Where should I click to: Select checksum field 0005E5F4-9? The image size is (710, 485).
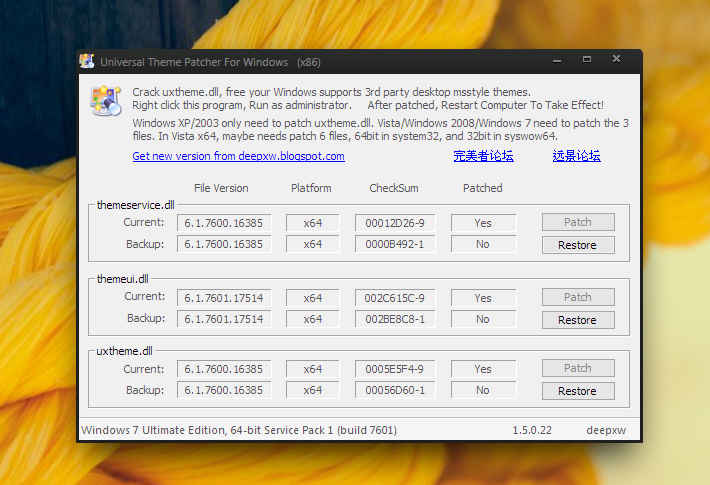click(x=395, y=369)
